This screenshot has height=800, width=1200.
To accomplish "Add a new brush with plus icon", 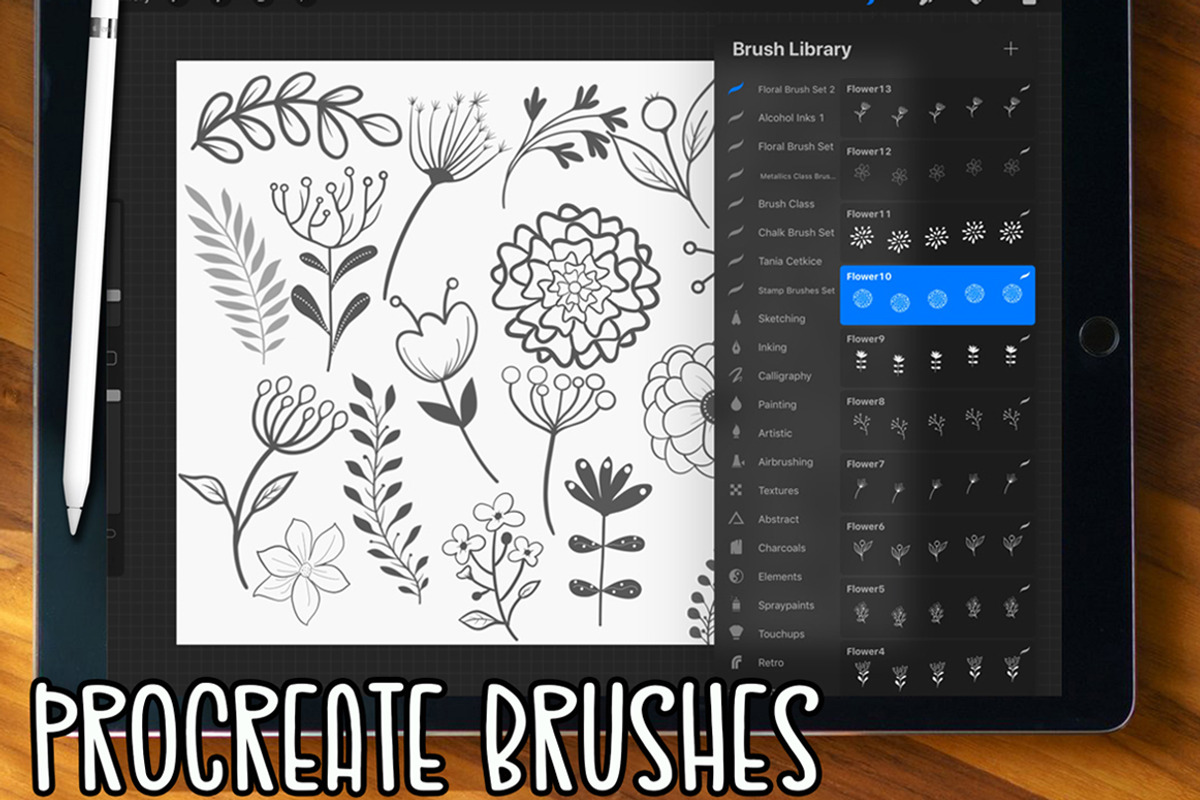I will click(x=1011, y=49).
